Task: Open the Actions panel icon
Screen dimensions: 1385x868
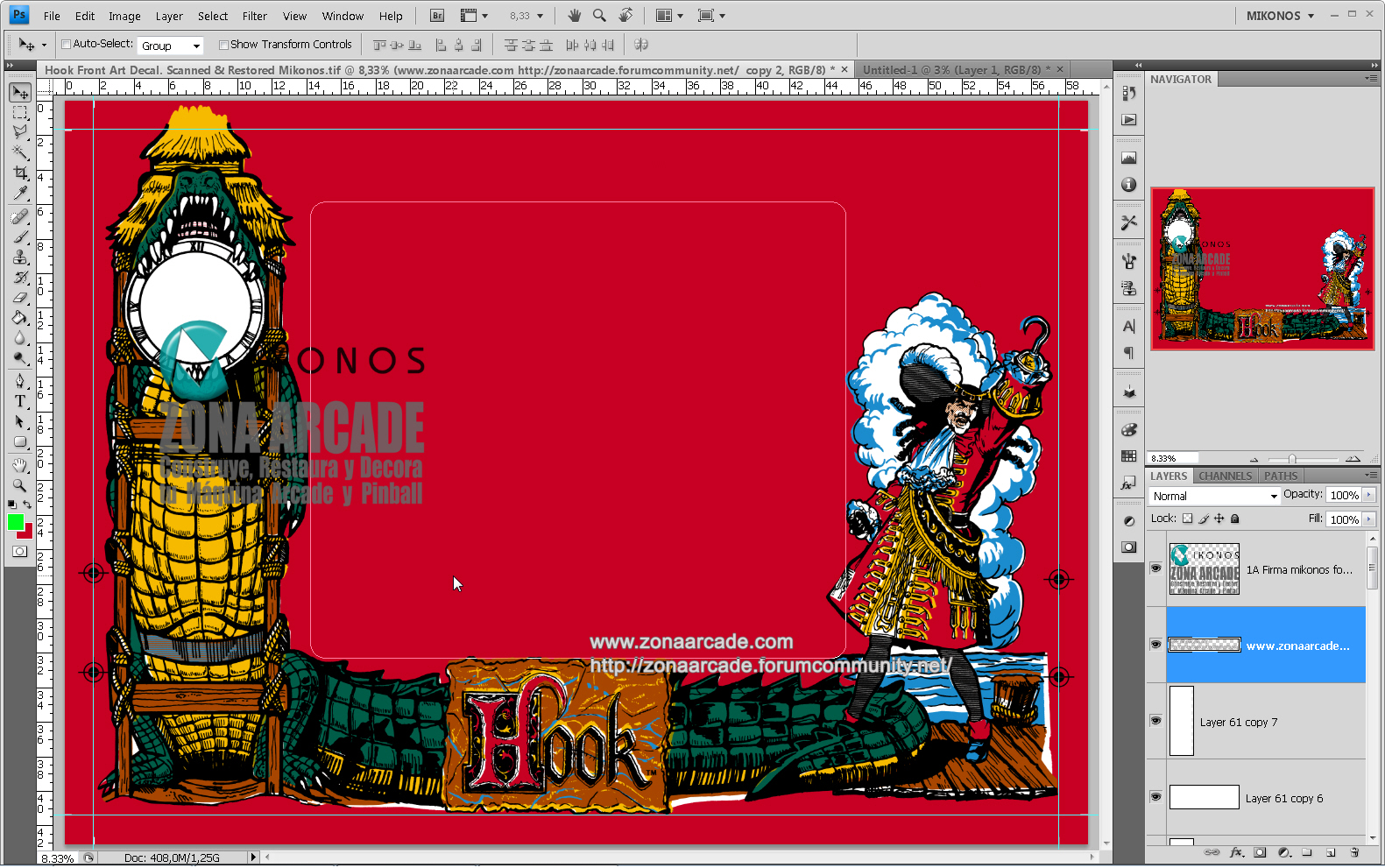Action: 1128,120
